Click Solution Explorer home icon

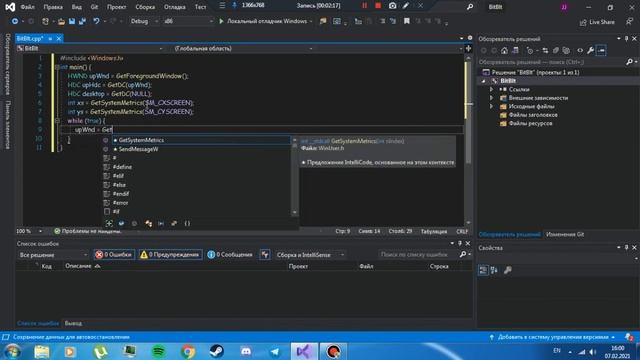click(504, 50)
